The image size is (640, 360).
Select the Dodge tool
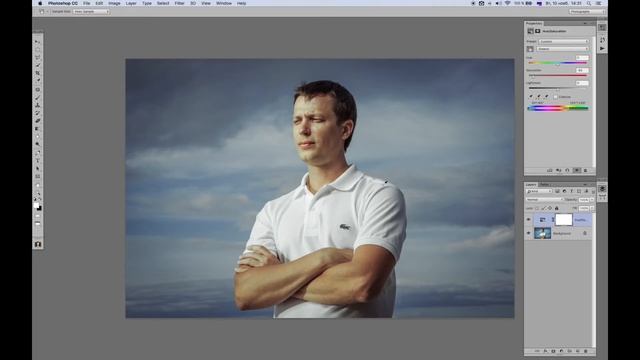[x=38, y=144]
